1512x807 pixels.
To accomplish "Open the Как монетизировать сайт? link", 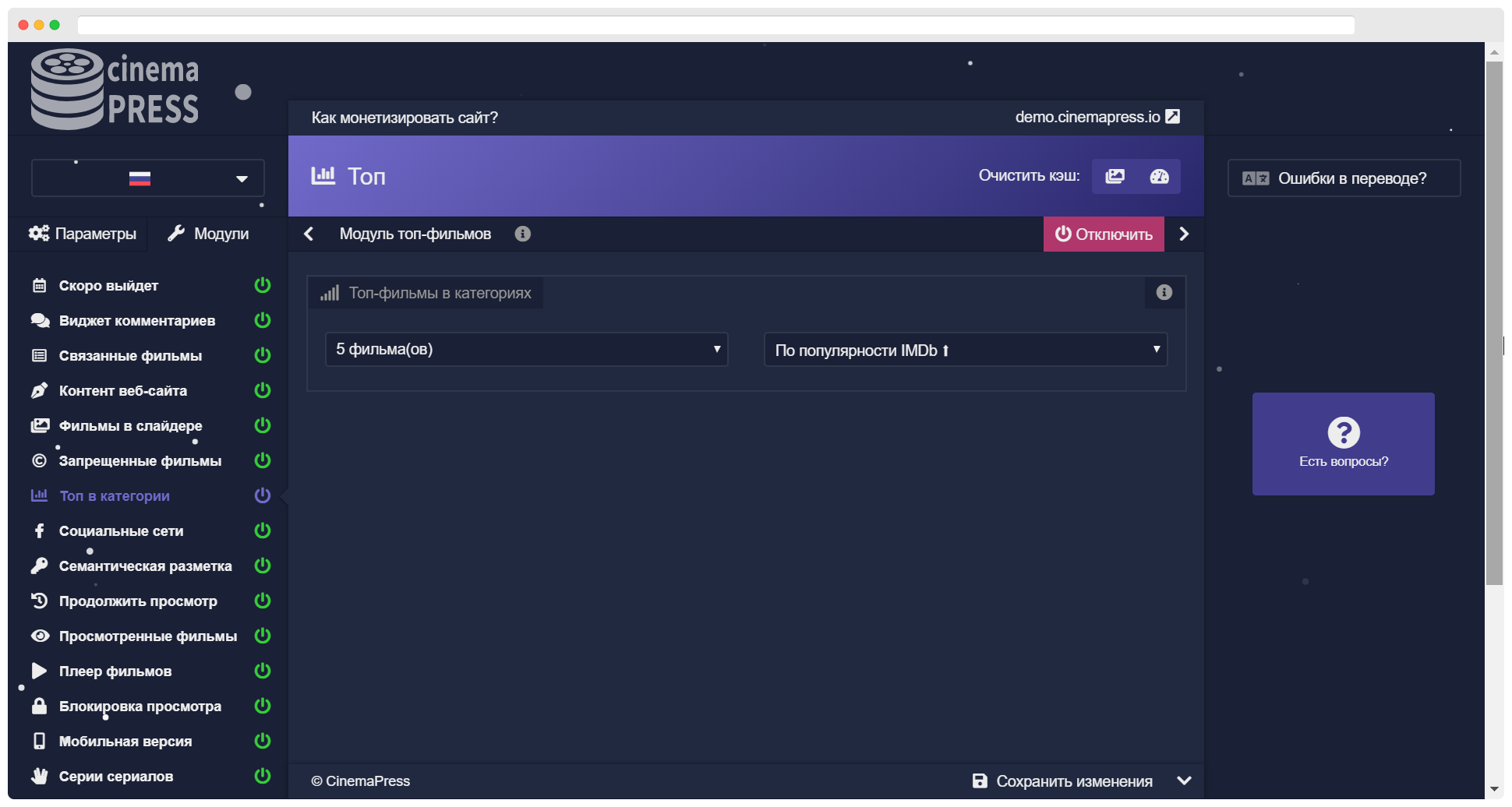I will click(404, 118).
